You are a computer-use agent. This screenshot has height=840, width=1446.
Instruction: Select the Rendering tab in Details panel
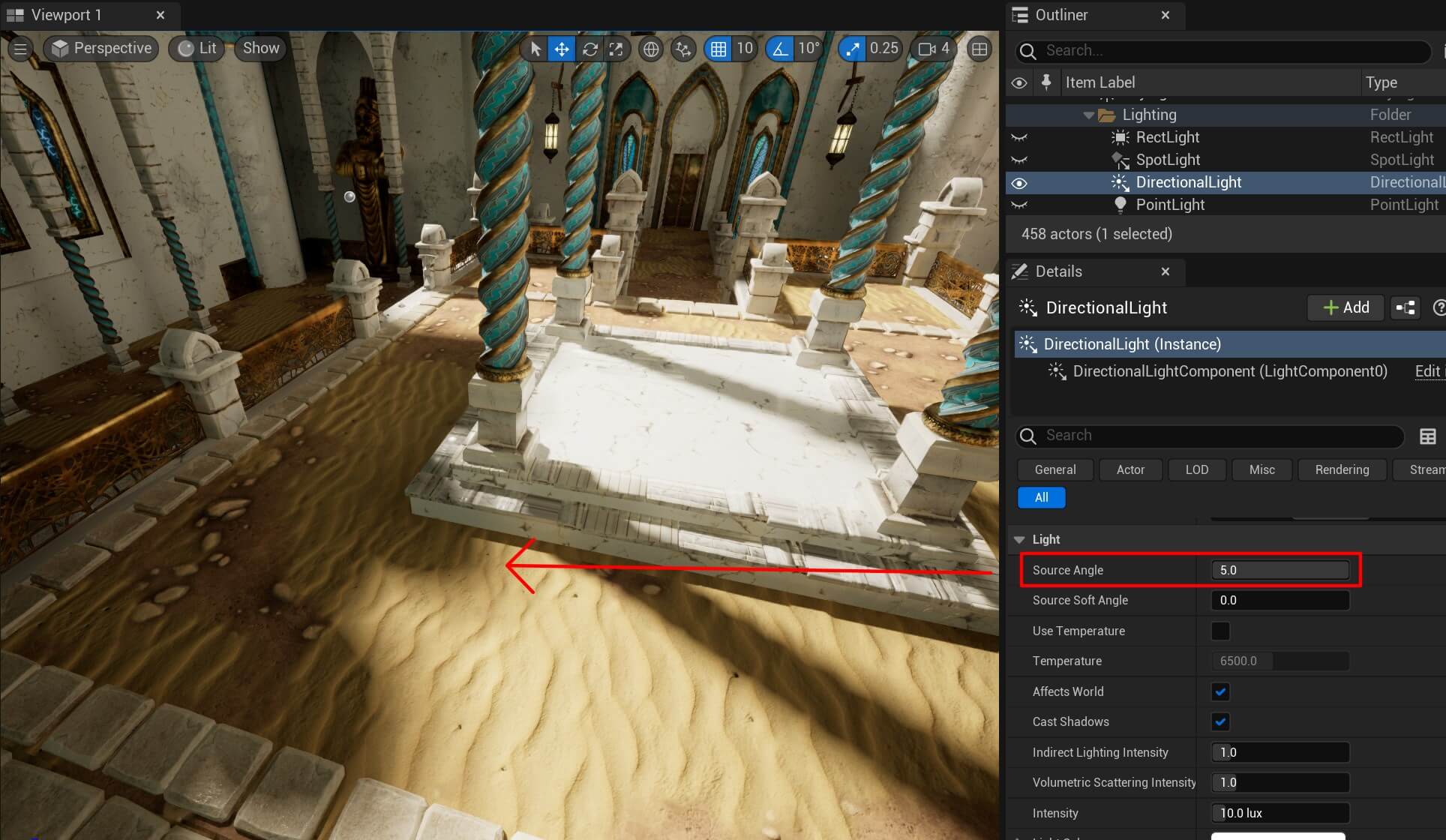tap(1342, 469)
